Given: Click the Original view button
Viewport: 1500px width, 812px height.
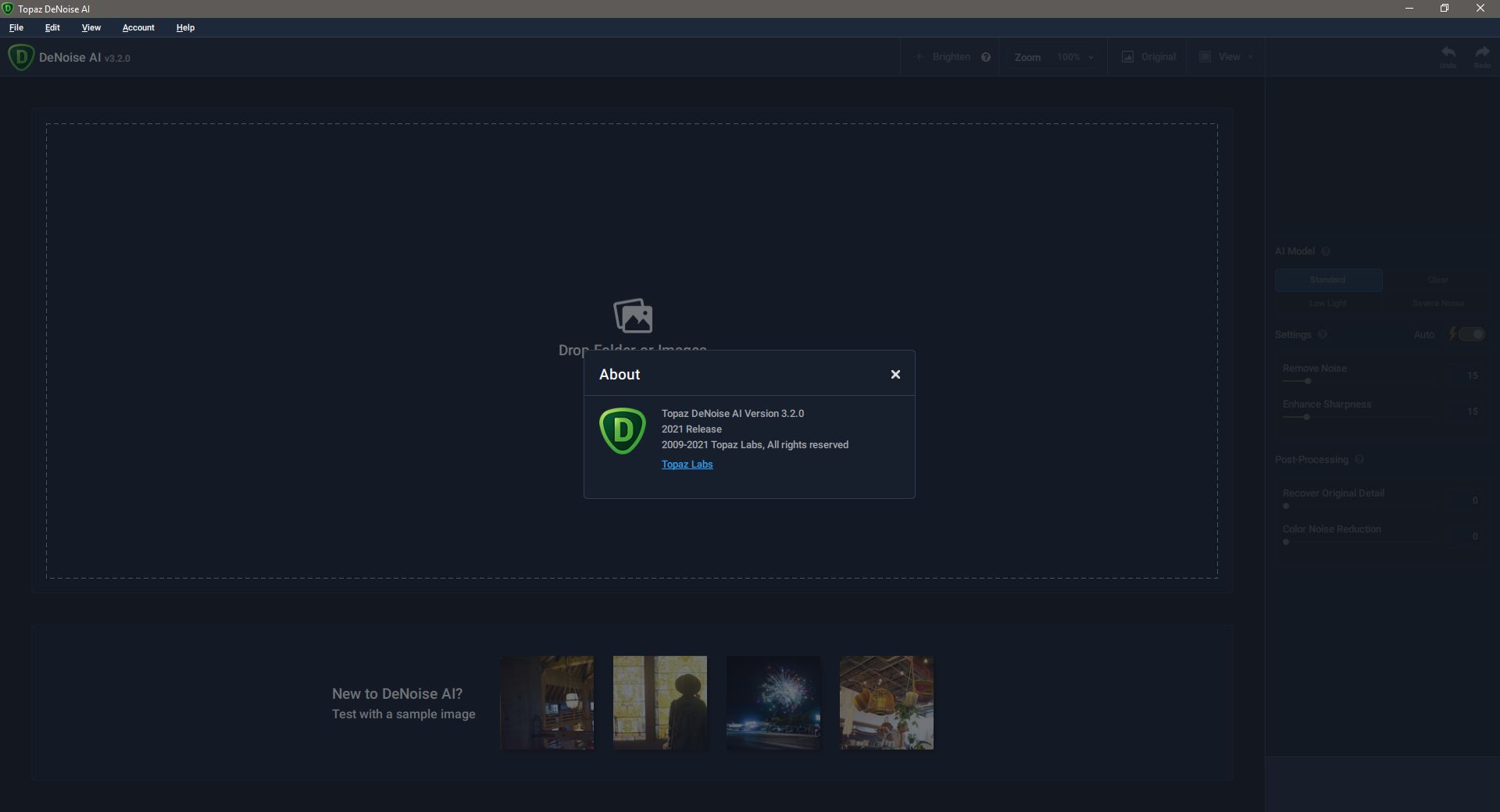Looking at the screenshot, I should click(x=1148, y=57).
